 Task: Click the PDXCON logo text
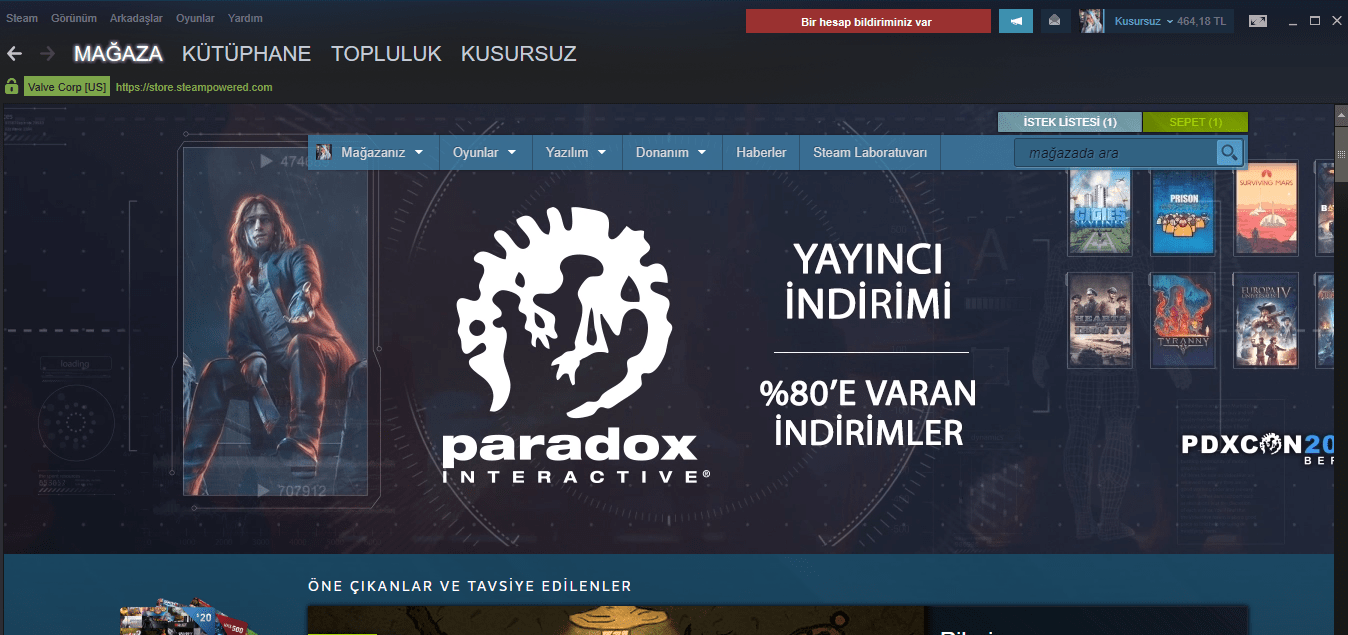pos(1258,448)
